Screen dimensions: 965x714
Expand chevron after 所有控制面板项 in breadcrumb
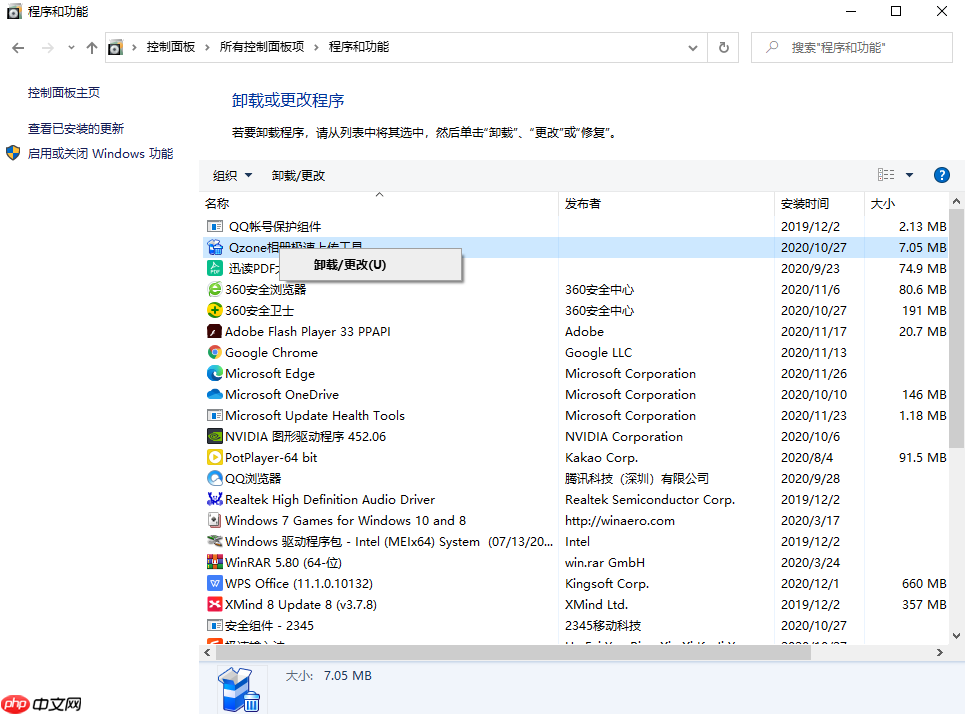click(316, 47)
